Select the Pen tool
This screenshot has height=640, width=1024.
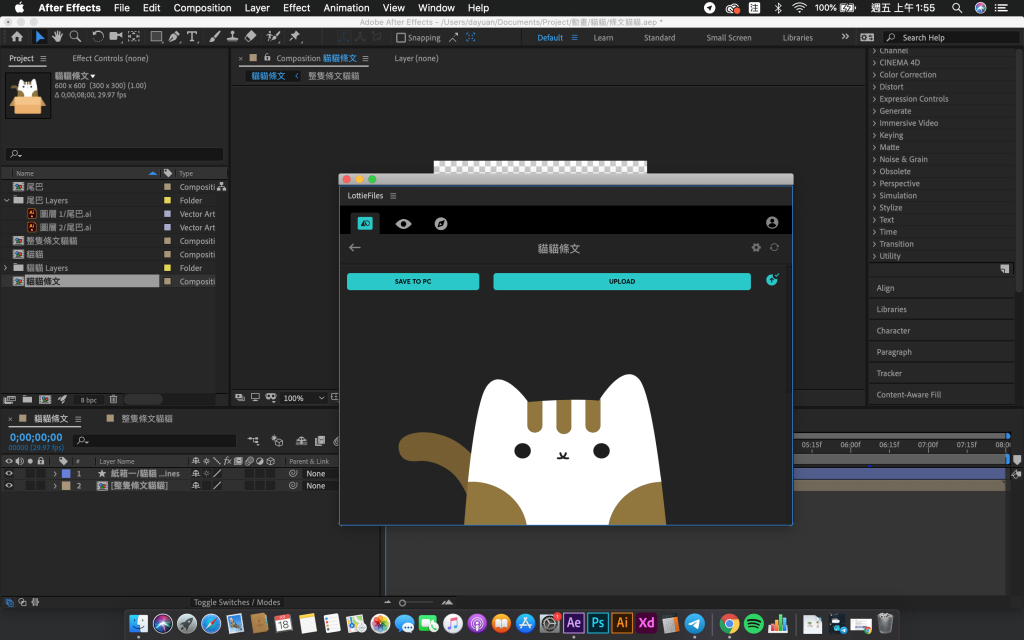click(174, 37)
